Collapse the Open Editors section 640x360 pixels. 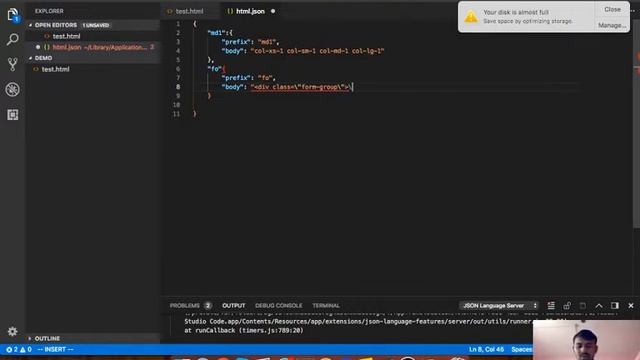56,25
